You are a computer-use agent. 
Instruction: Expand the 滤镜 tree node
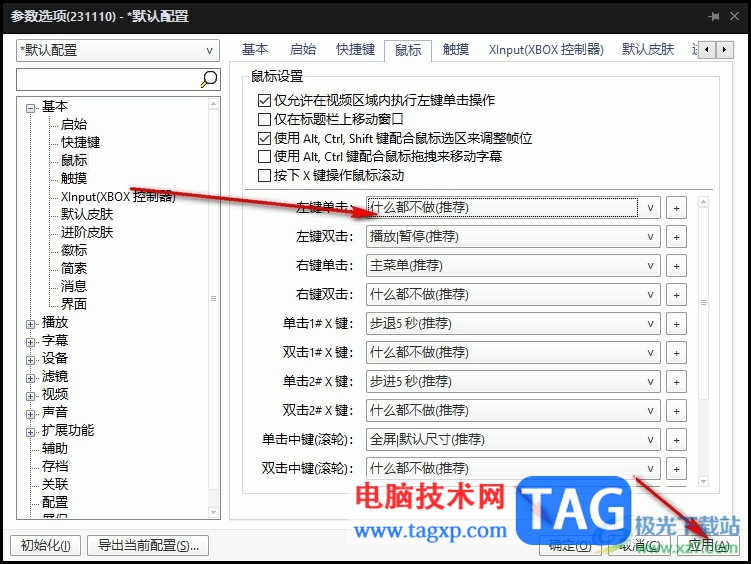[x=31, y=378]
